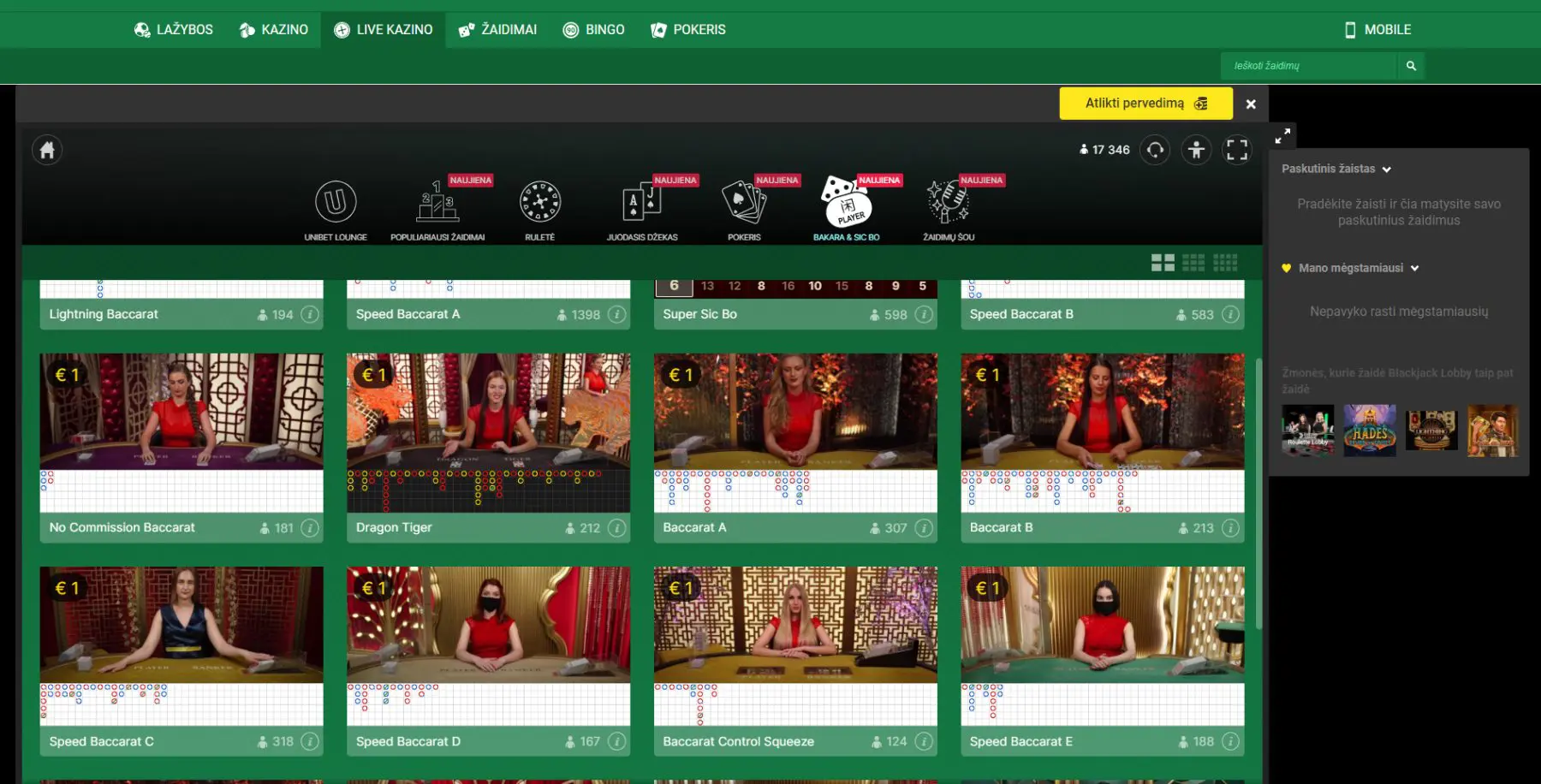Open the Hades game thumbnail
Viewport: 1541px width, 784px height.
pos(1370,430)
